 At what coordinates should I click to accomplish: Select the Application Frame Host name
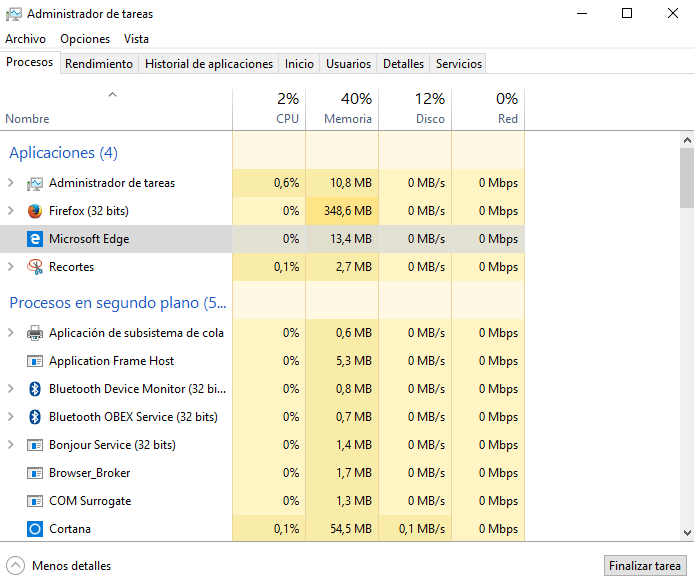pyautogui.click(x=112, y=361)
